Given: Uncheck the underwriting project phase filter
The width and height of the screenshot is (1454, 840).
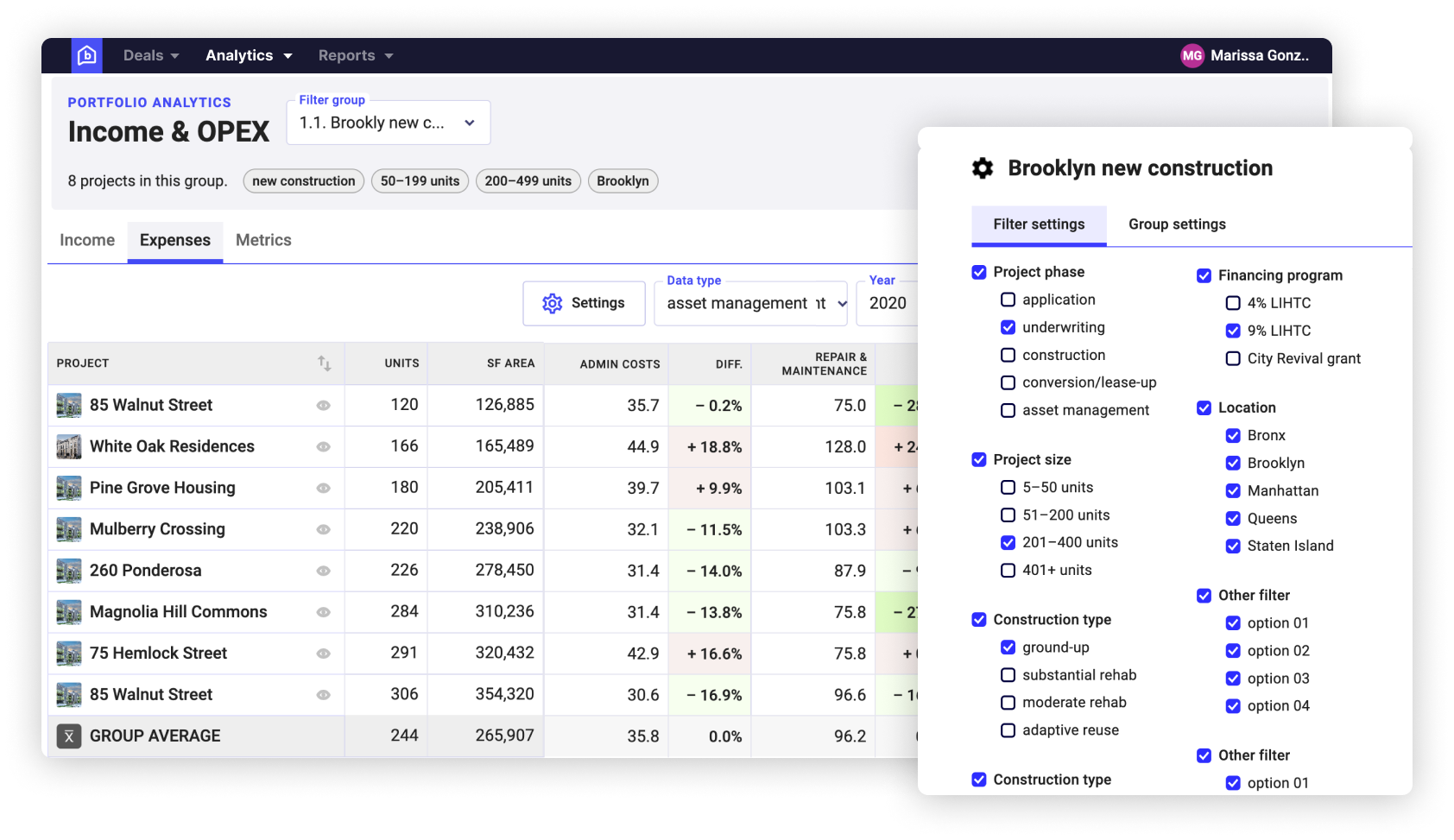Looking at the screenshot, I should point(1008,327).
